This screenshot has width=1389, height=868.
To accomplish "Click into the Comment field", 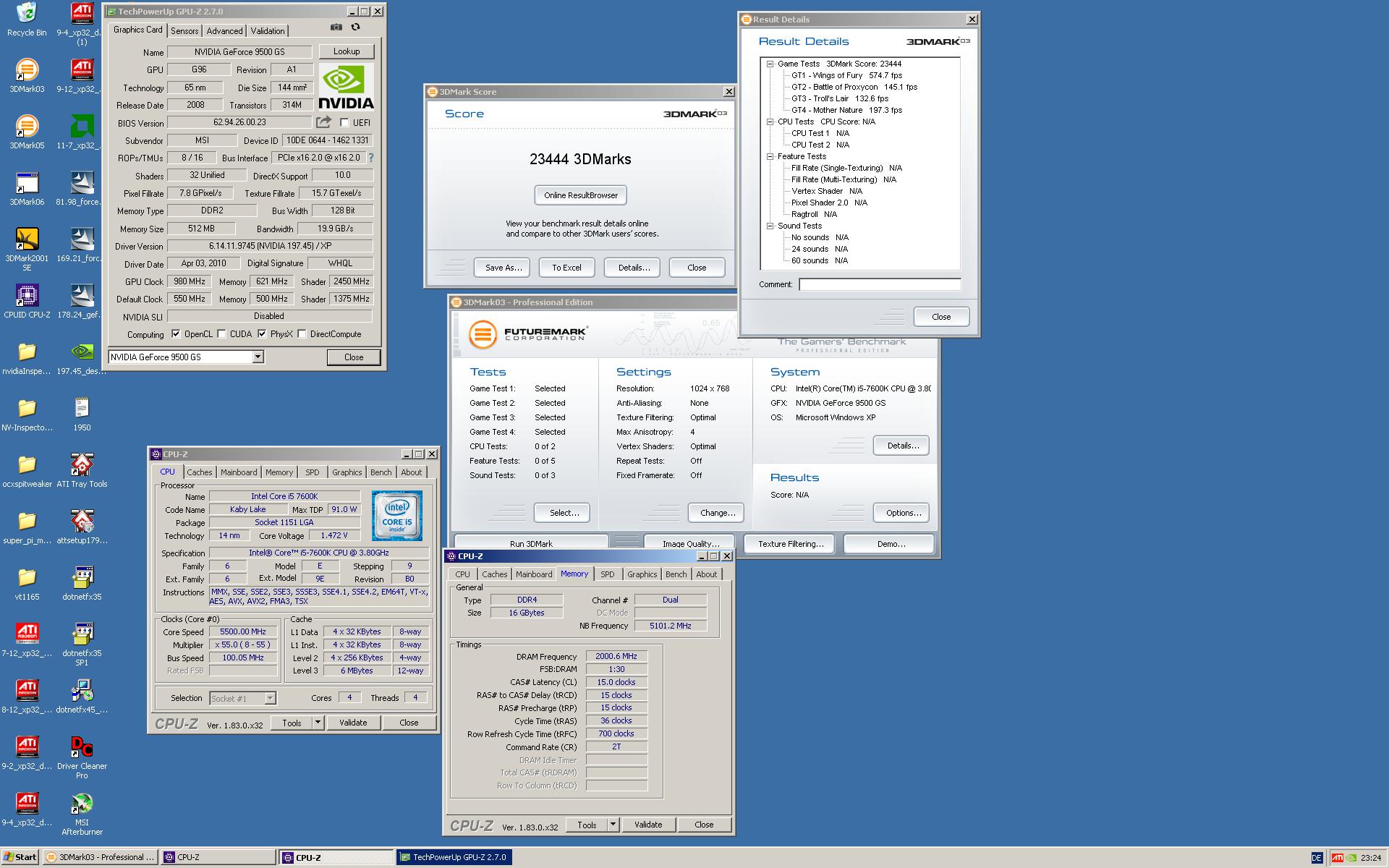I will [880, 284].
